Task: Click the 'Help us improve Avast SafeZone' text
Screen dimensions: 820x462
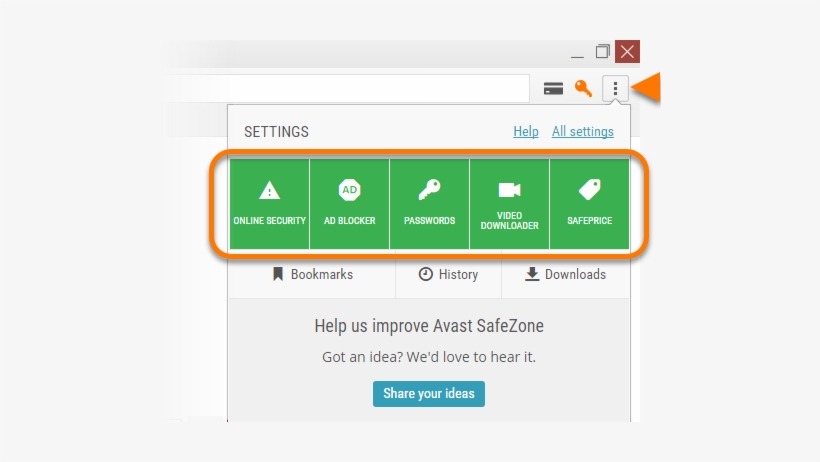Action: (x=429, y=326)
